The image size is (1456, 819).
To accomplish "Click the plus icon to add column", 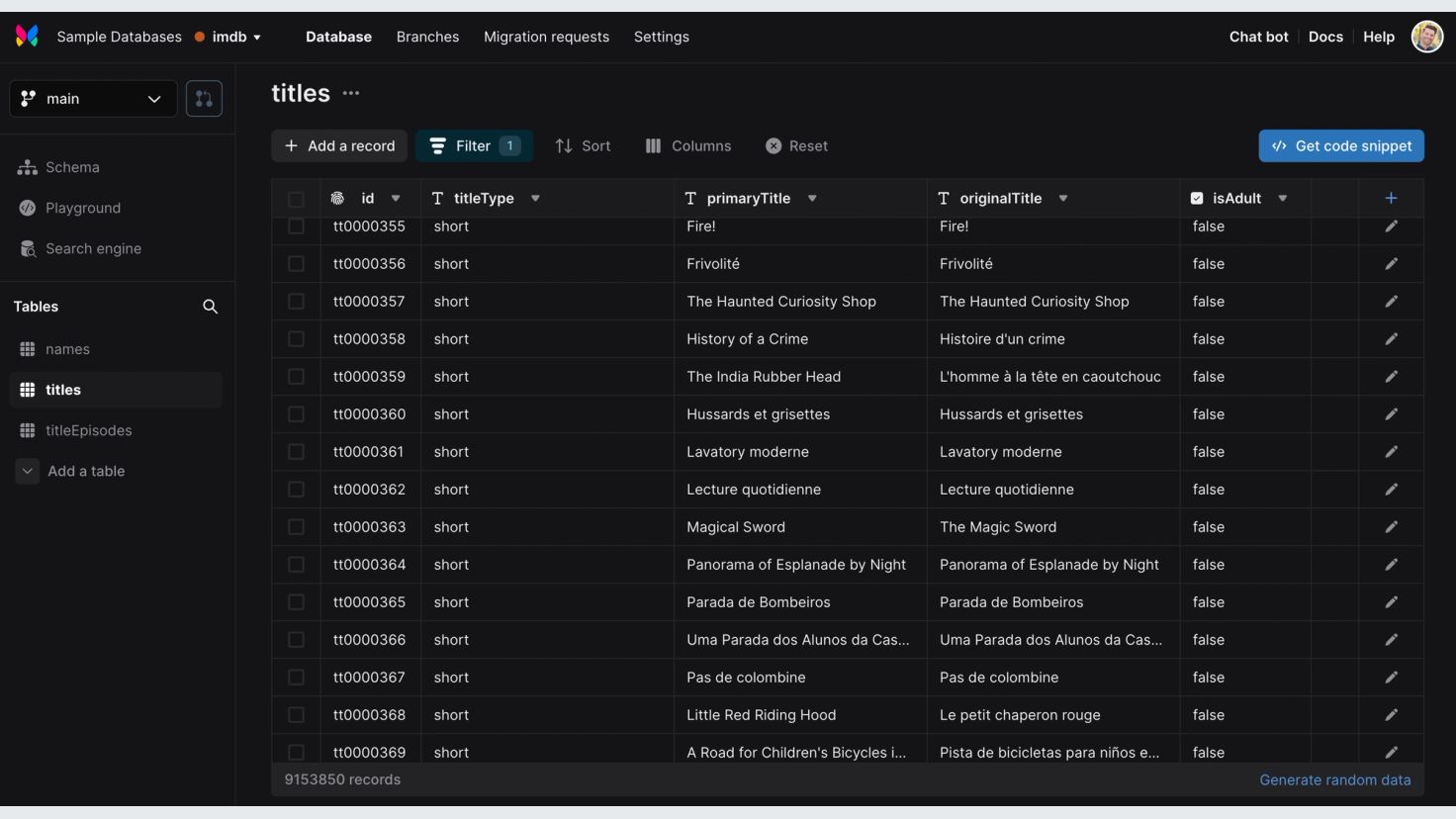I will pos(1391,198).
